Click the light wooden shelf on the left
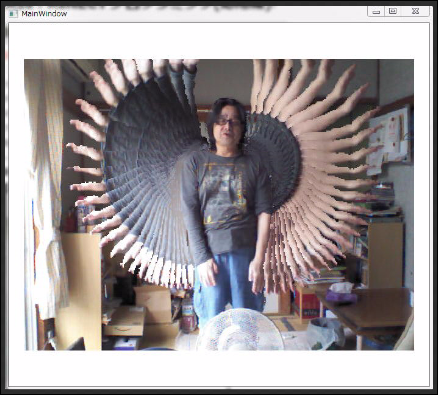 80,290
